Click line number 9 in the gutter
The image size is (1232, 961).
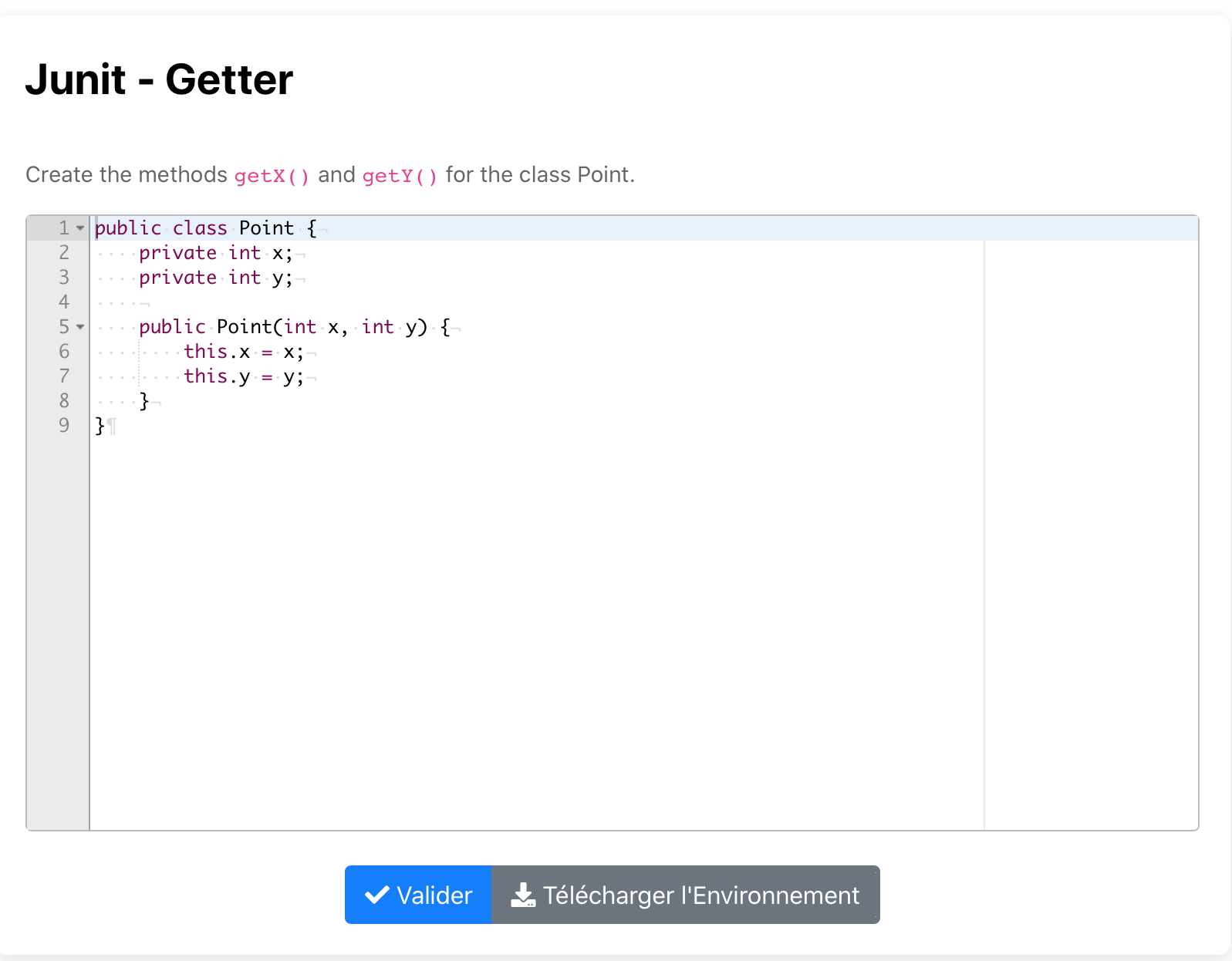(64, 426)
